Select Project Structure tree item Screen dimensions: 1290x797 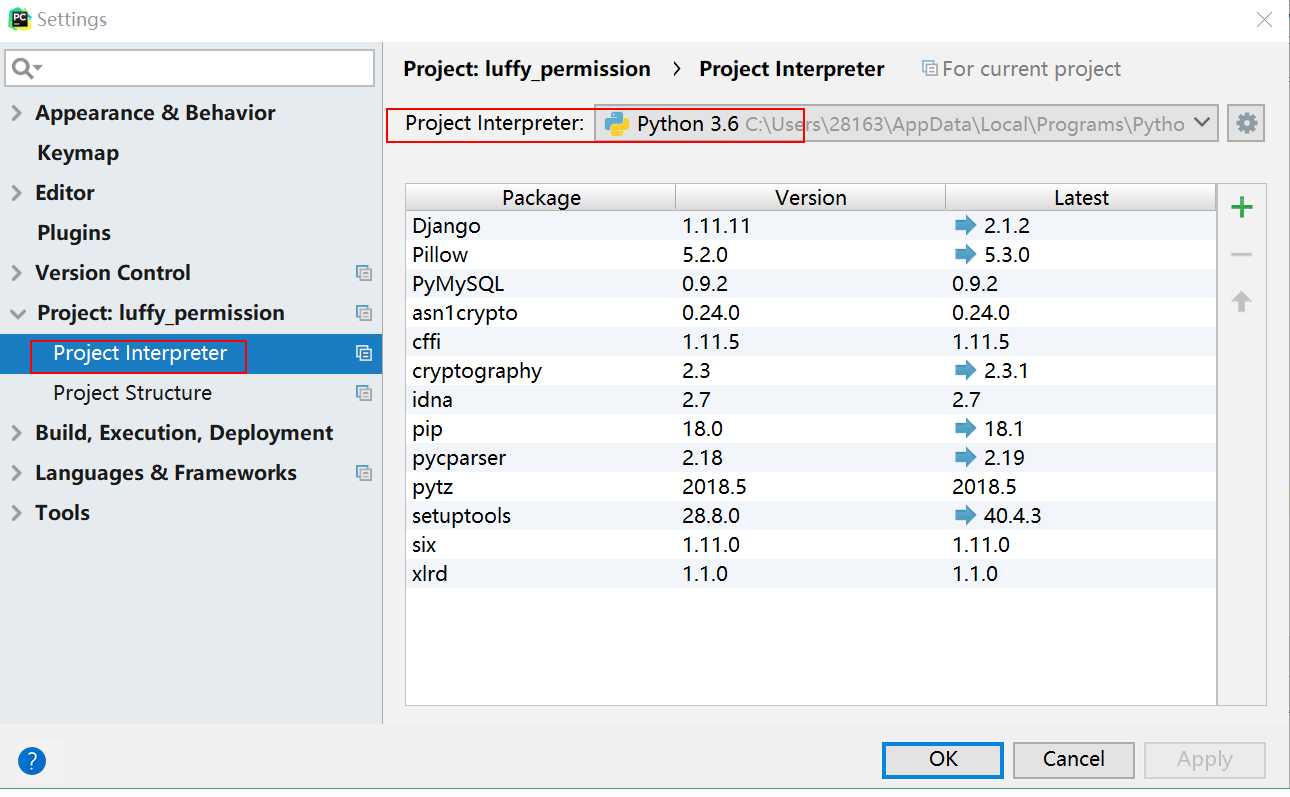click(x=132, y=393)
